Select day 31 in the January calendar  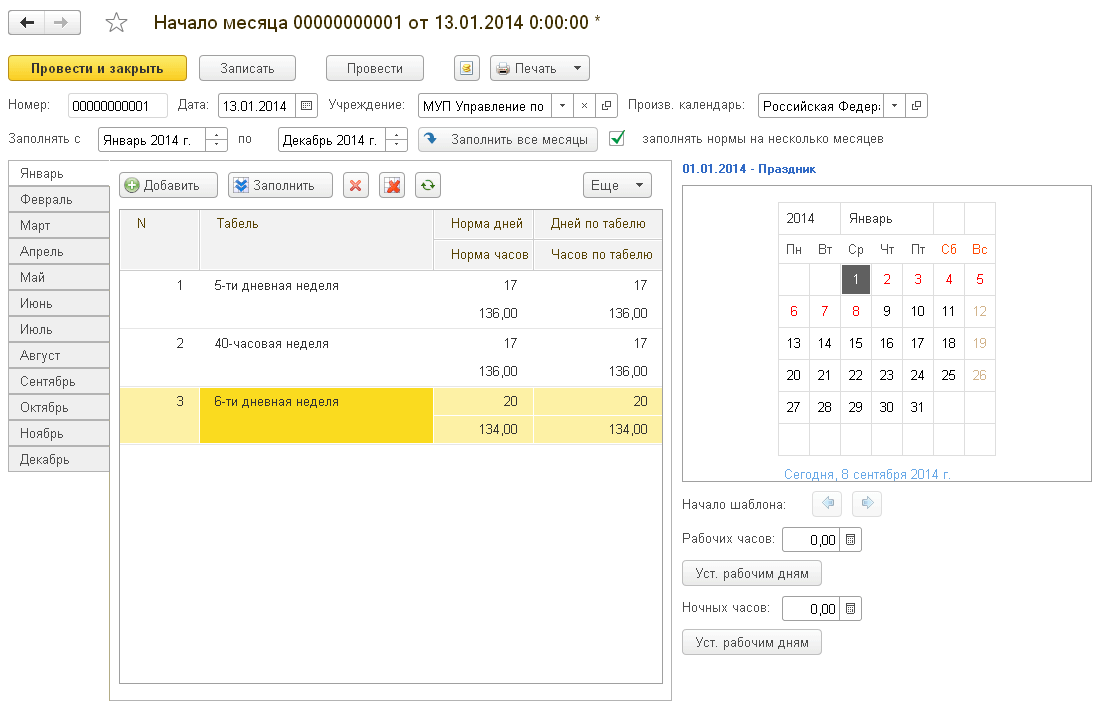point(917,407)
